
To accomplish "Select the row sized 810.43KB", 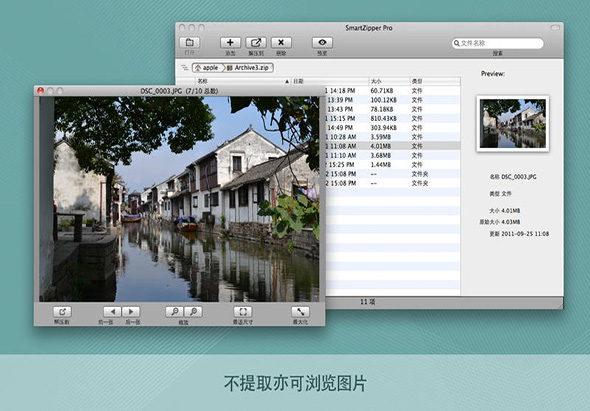I will [392, 118].
